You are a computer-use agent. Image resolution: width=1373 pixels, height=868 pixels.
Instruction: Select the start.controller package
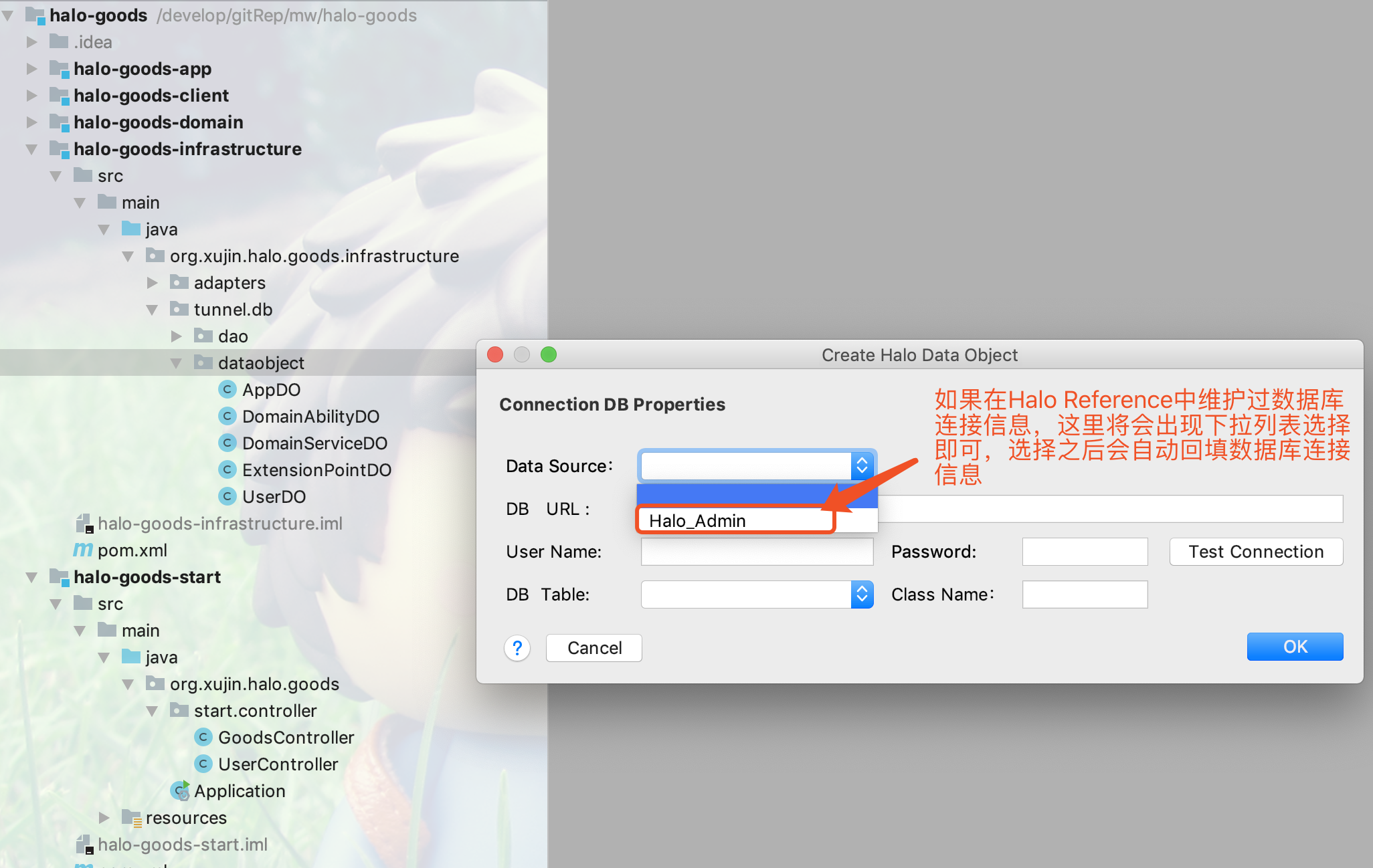tap(255, 710)
